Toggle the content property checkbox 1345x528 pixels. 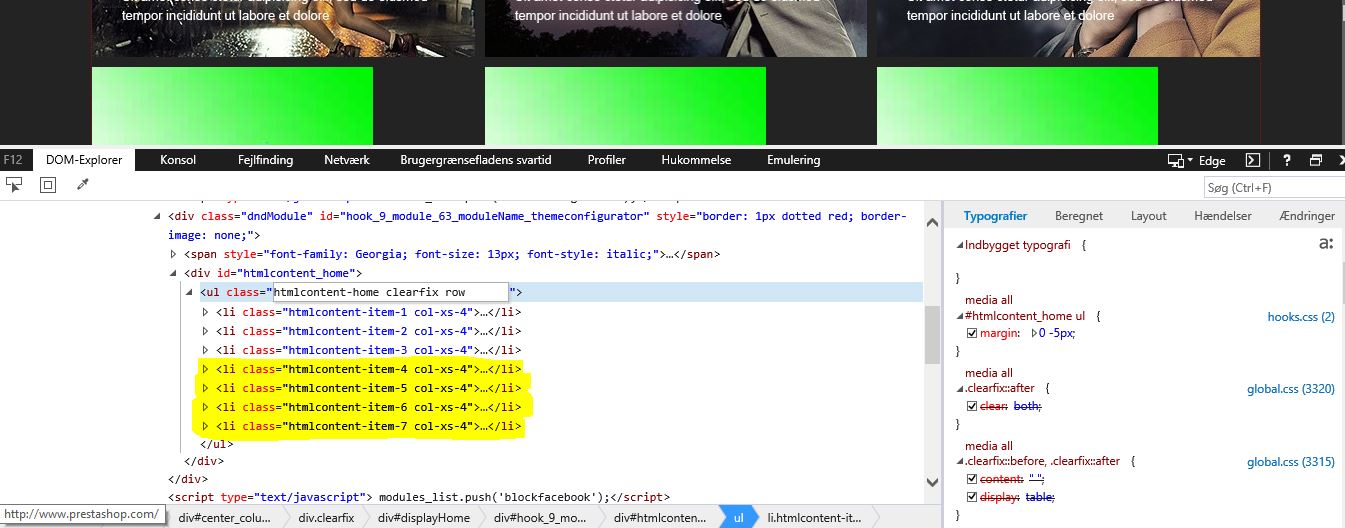(972, 479)
